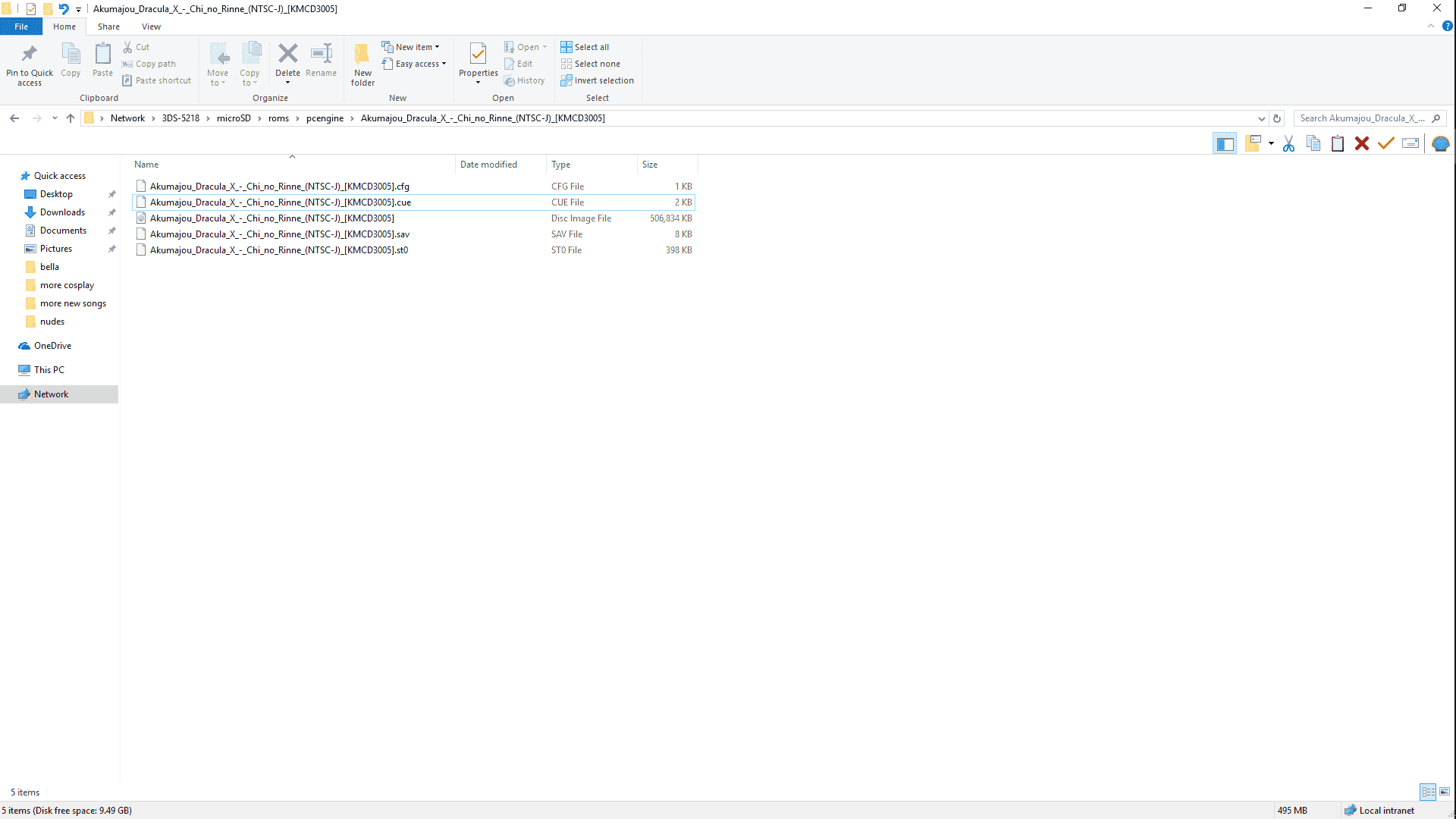Viewport: 1456px width, 819px height.
Task: Sort files by the Size column header
Action: click(x=667, y=165)
